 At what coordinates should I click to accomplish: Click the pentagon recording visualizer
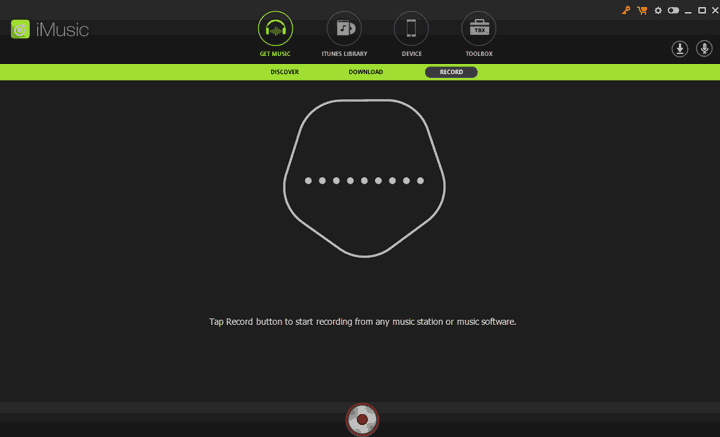click(x=364, y=179)
